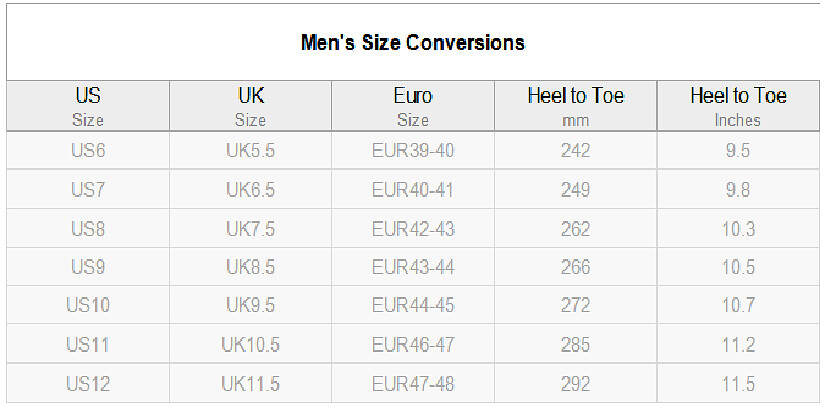Viewport: 825px width, 414px height.
Task: Click the Heel to Toe mm header
Action: (575, 107)
